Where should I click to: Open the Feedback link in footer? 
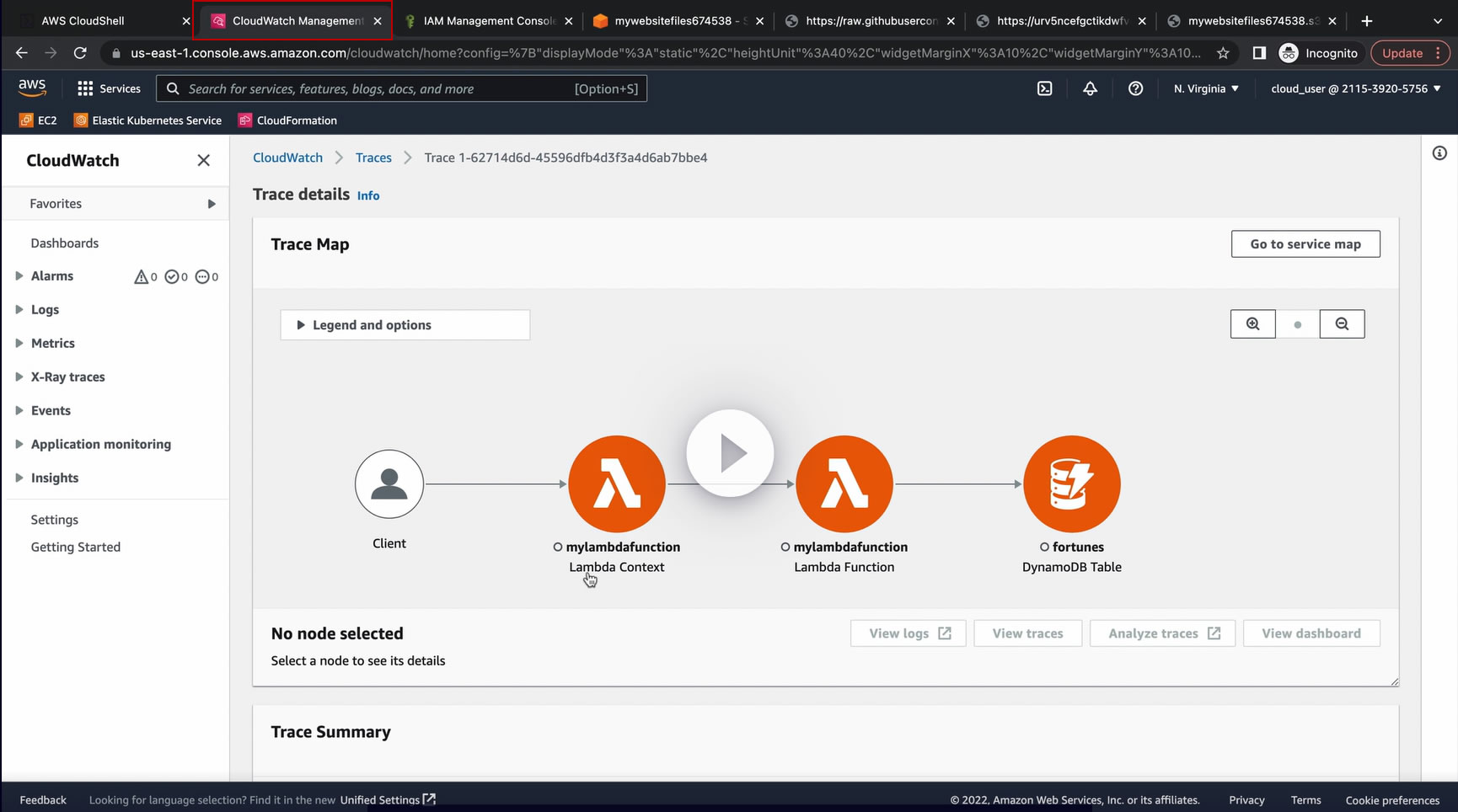(x=43, y=800)
